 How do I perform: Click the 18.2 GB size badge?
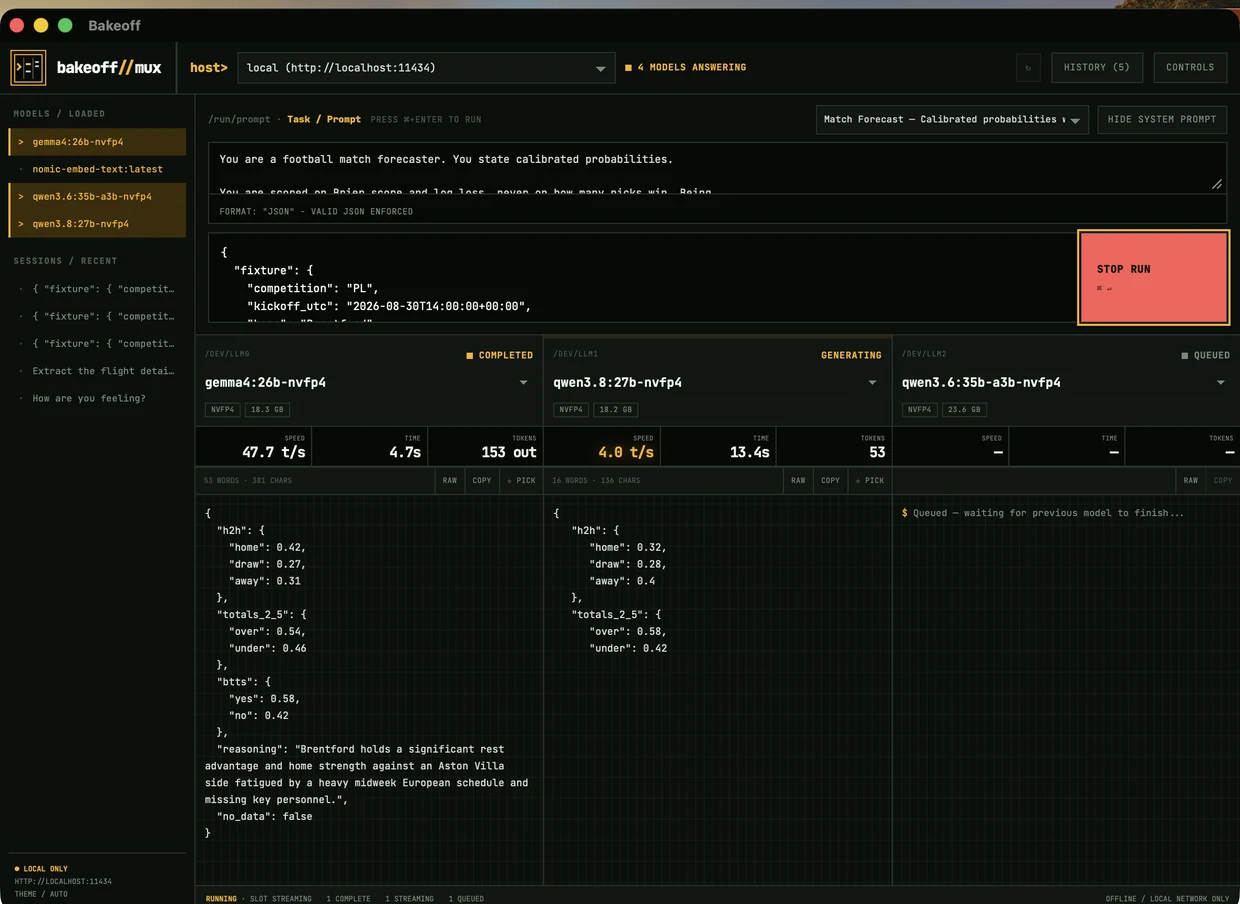click(616, 410)
